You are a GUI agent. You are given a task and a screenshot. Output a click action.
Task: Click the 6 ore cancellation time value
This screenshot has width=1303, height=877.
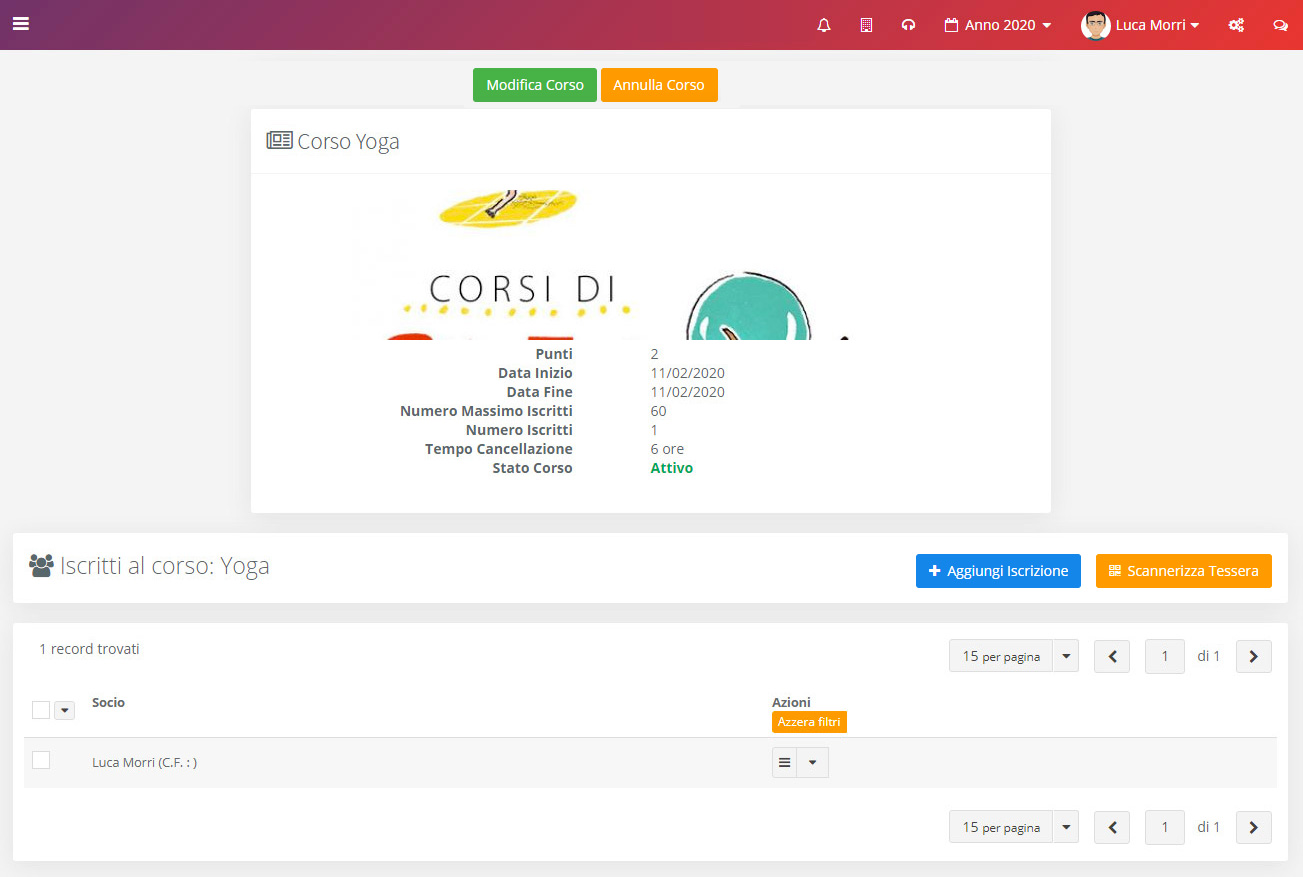click(x=667, y=449)
